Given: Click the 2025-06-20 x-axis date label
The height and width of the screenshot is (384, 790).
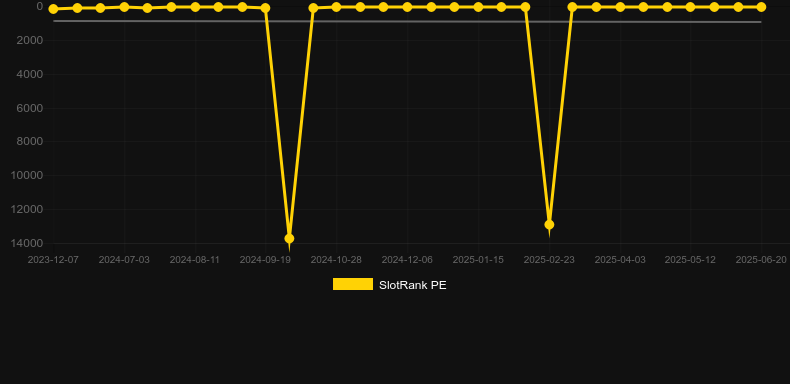Looking at the screenshot, I should pos(761,260).
